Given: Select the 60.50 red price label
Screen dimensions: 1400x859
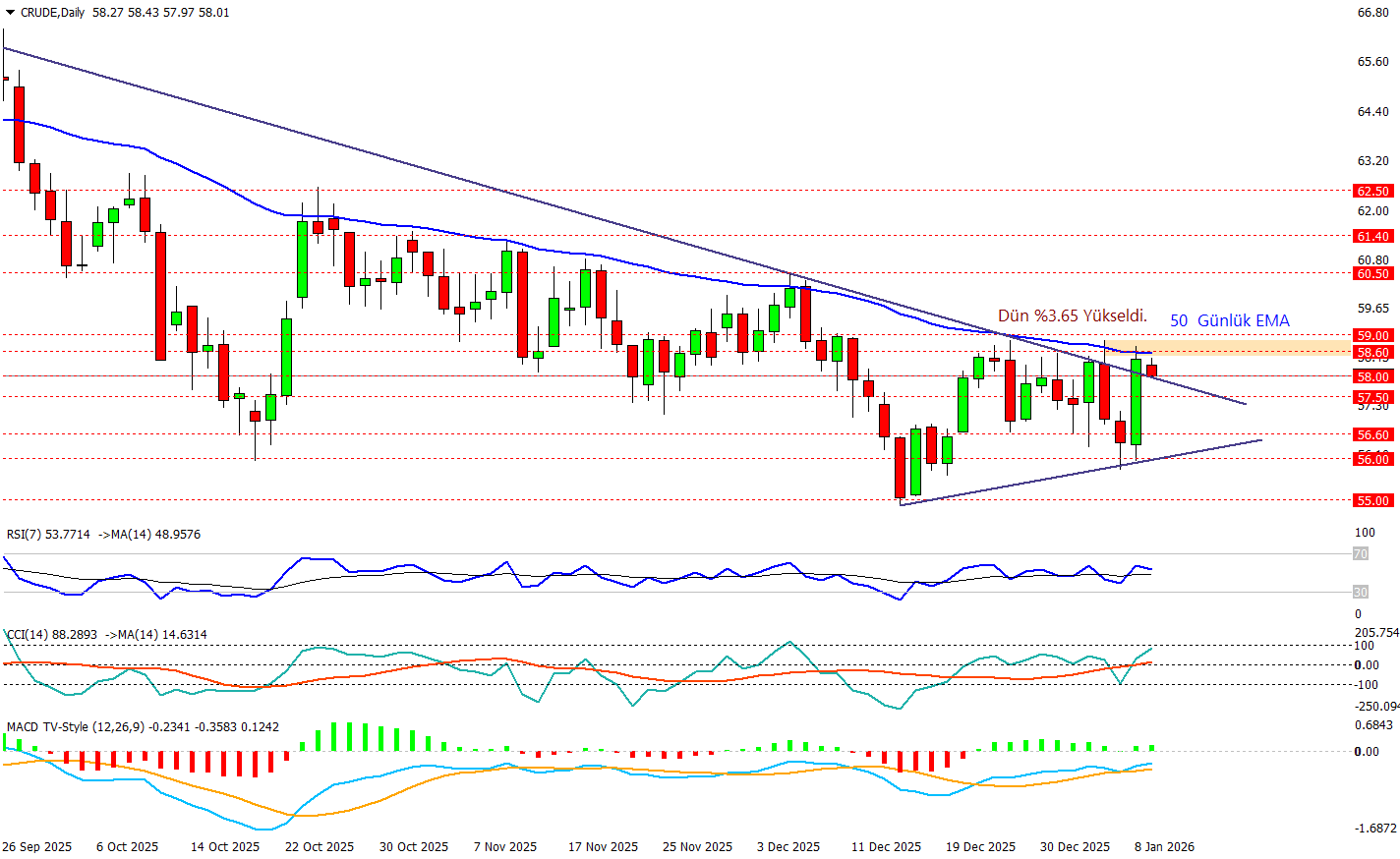Looking at the screenshot, I should click(1372, 274).
